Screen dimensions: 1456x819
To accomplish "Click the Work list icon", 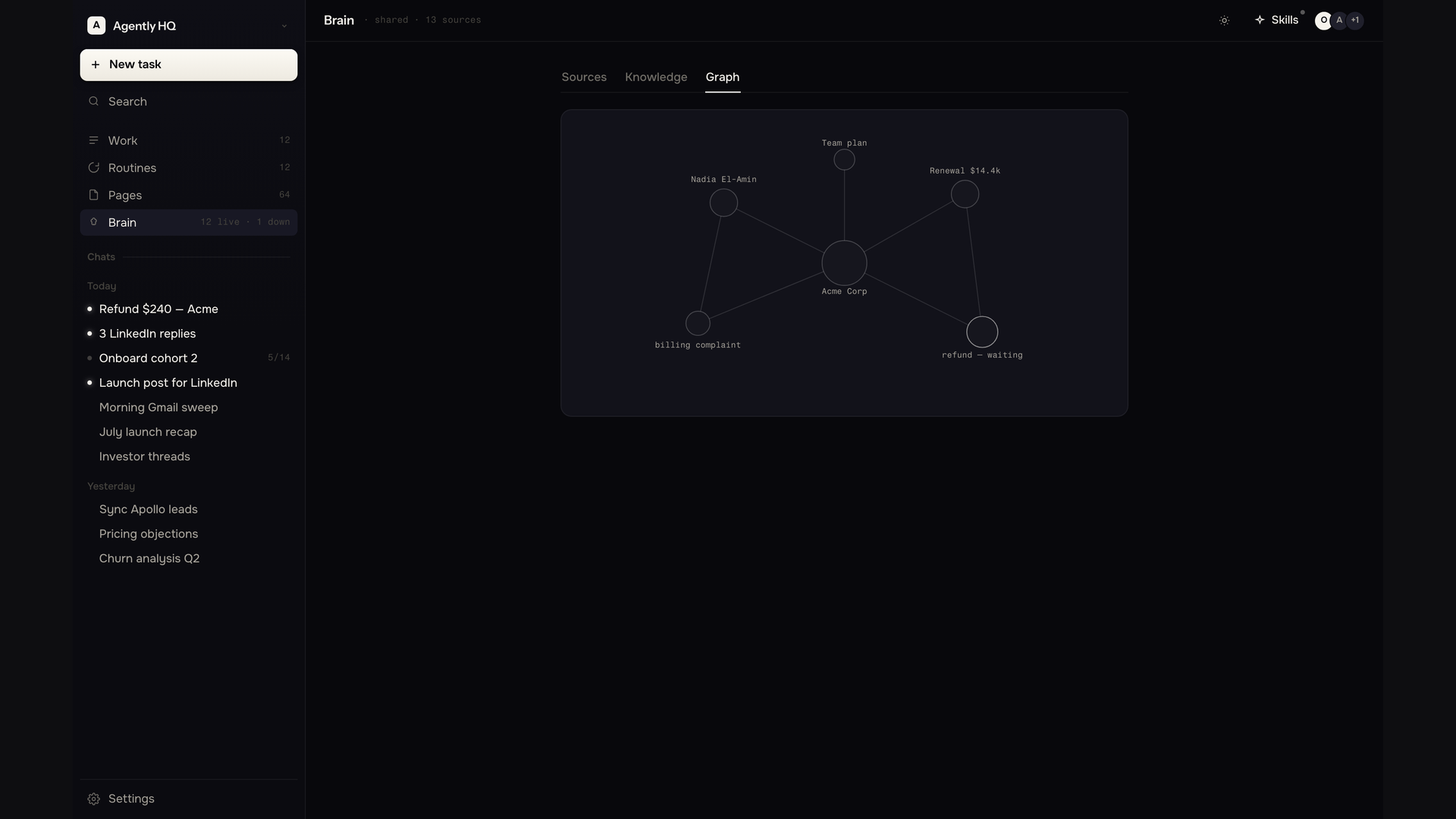I will [x=93, y=140].
